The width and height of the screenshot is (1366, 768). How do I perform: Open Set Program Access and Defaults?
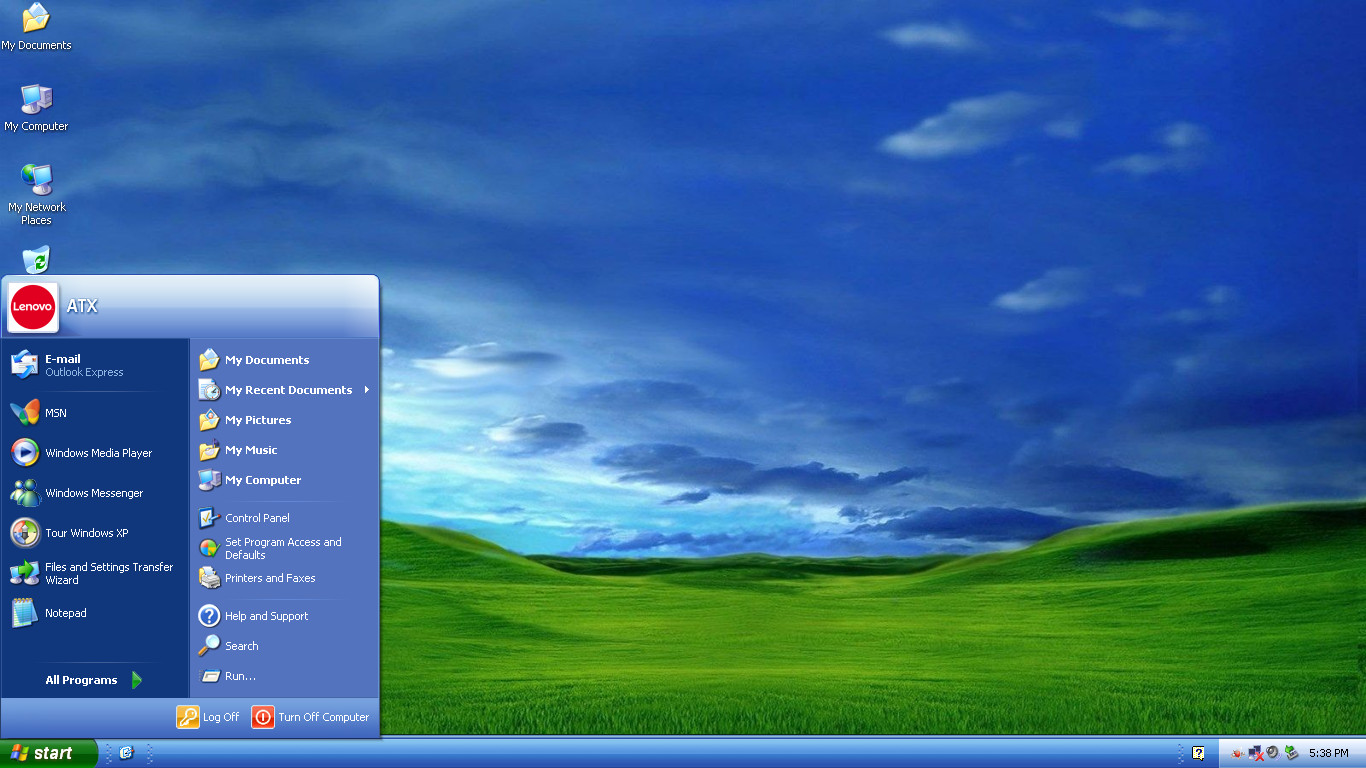pos(284,548)
